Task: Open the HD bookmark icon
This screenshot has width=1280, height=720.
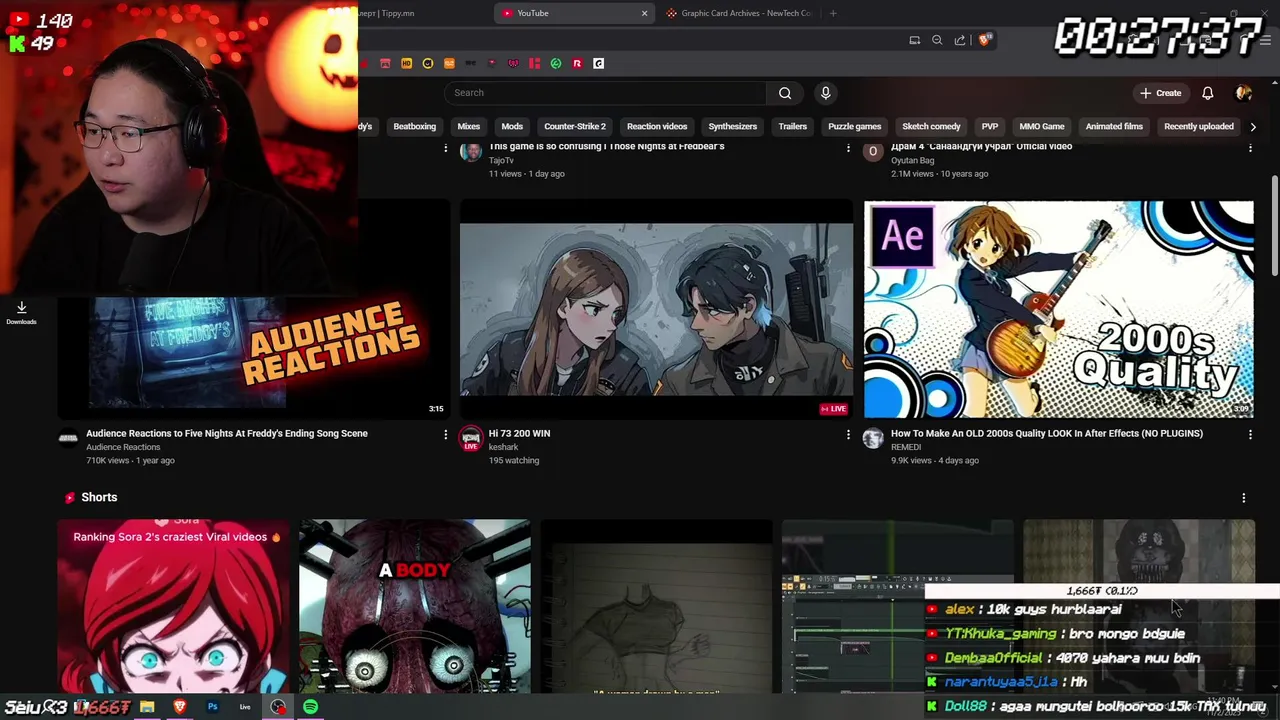Action: pos(406,63)
